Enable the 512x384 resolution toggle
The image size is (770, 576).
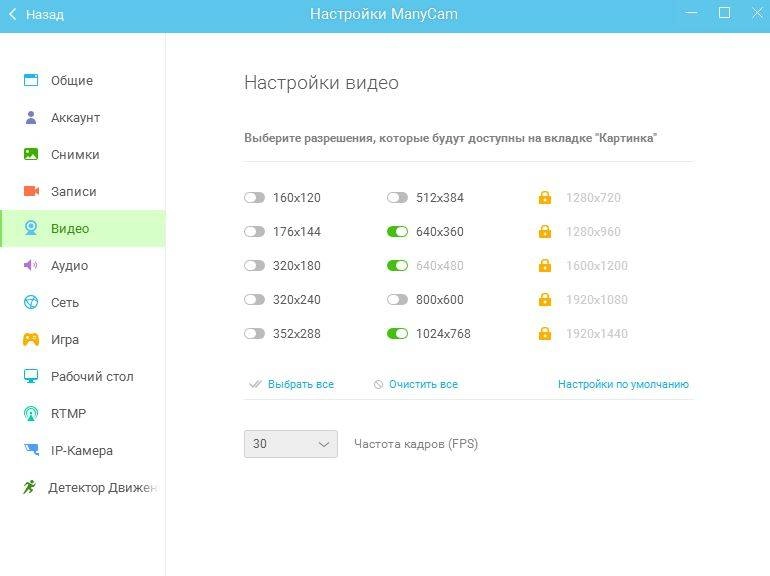point(397,197)
